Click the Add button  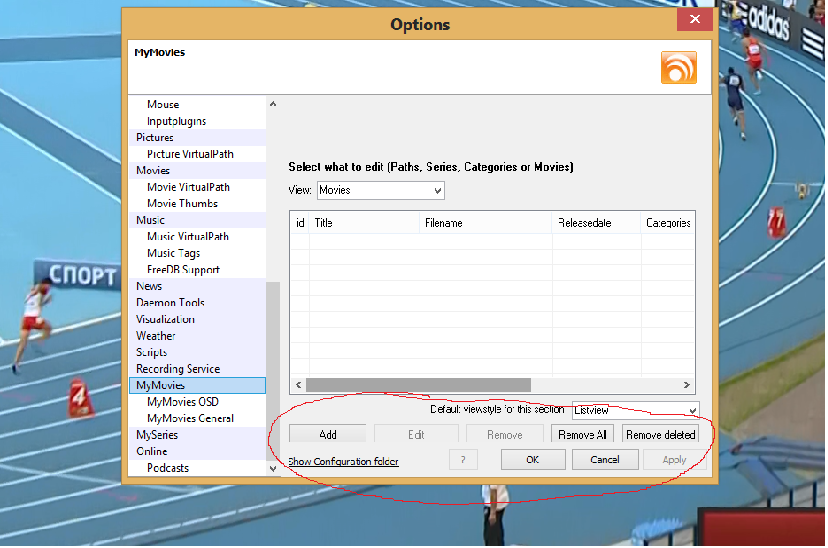tap(327, 434)
